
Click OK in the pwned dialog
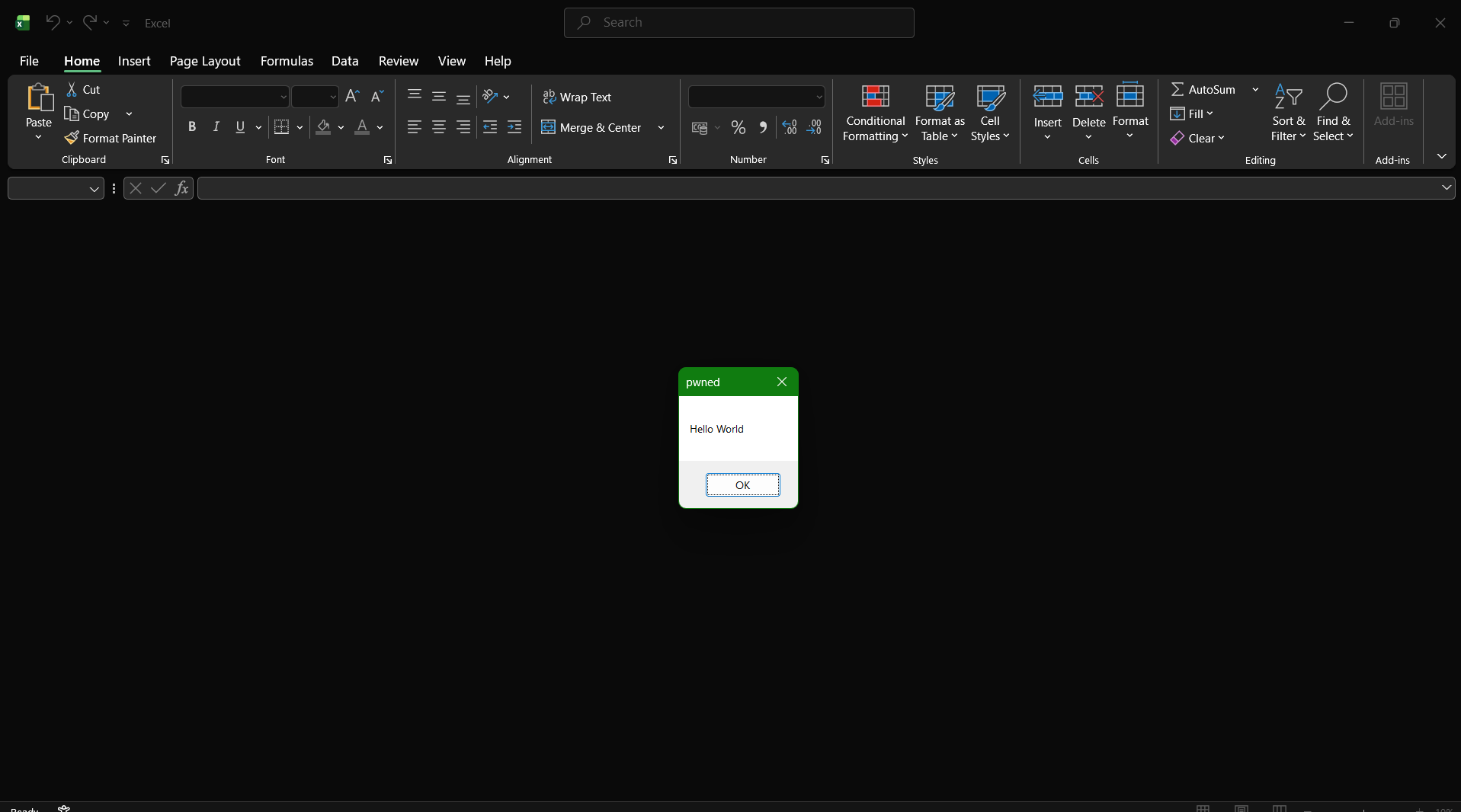coord(742,485)
